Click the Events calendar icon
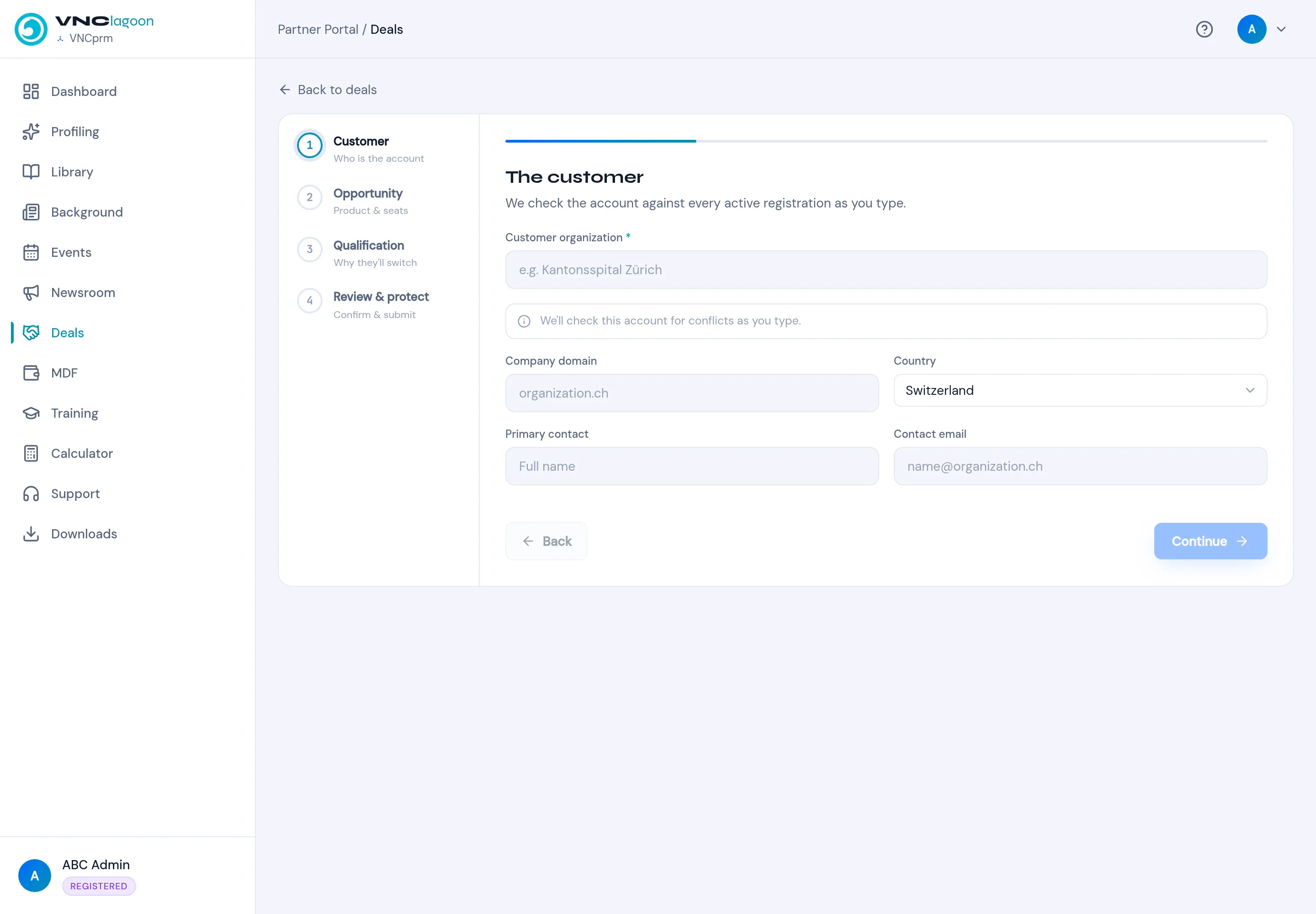 click(31, 253)
